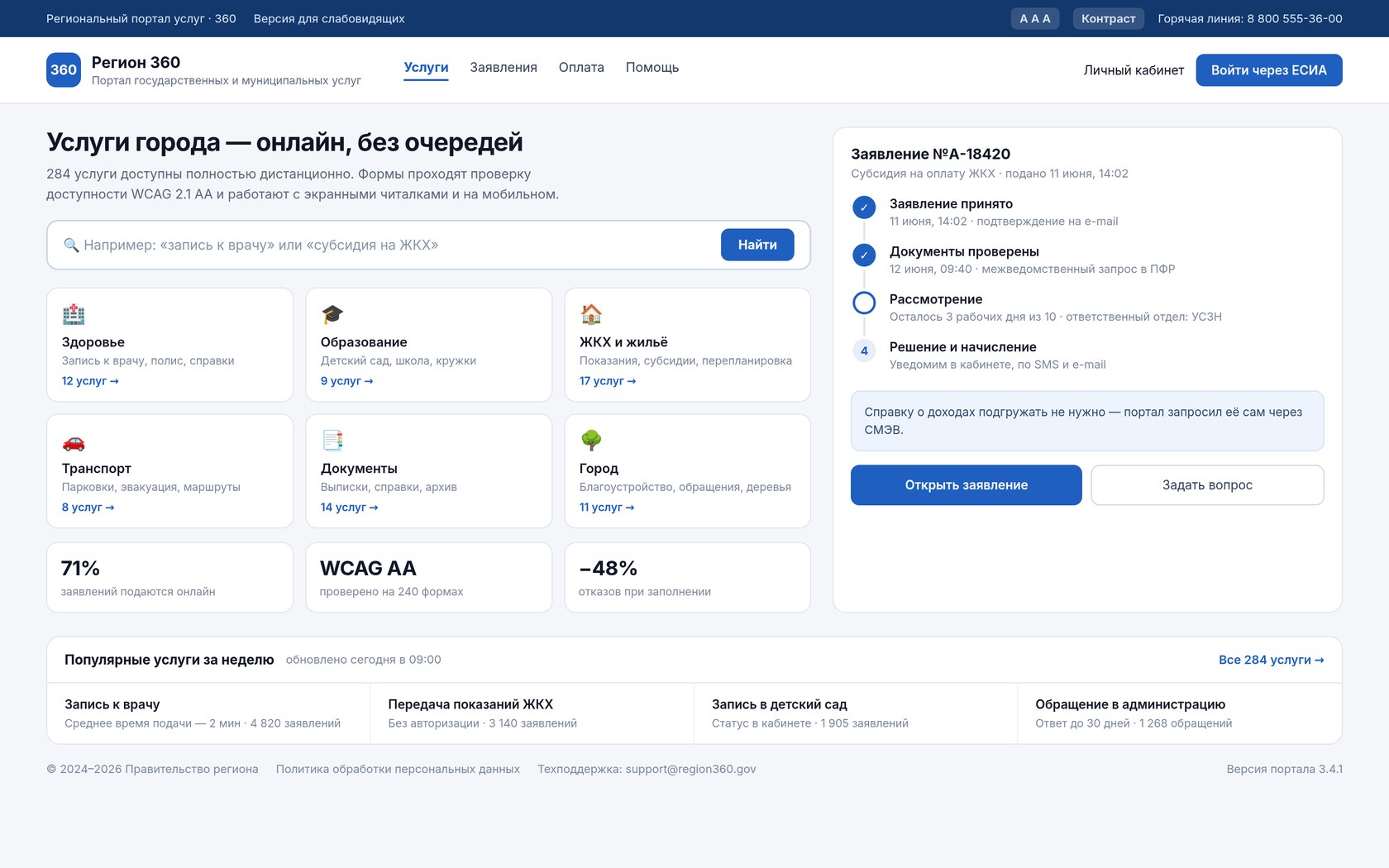
Task: Click the Транспорт car icon
Action: point(74,441)
